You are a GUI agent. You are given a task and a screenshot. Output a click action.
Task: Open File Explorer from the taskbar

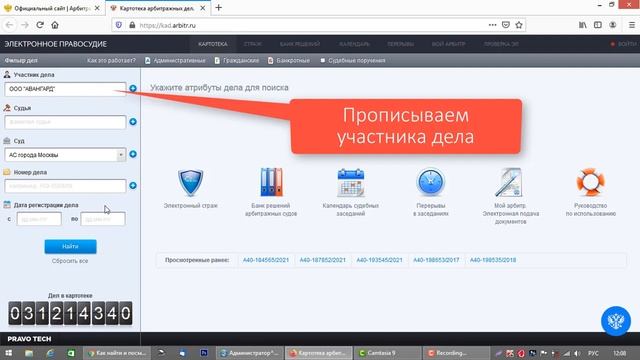coord(29,353)
